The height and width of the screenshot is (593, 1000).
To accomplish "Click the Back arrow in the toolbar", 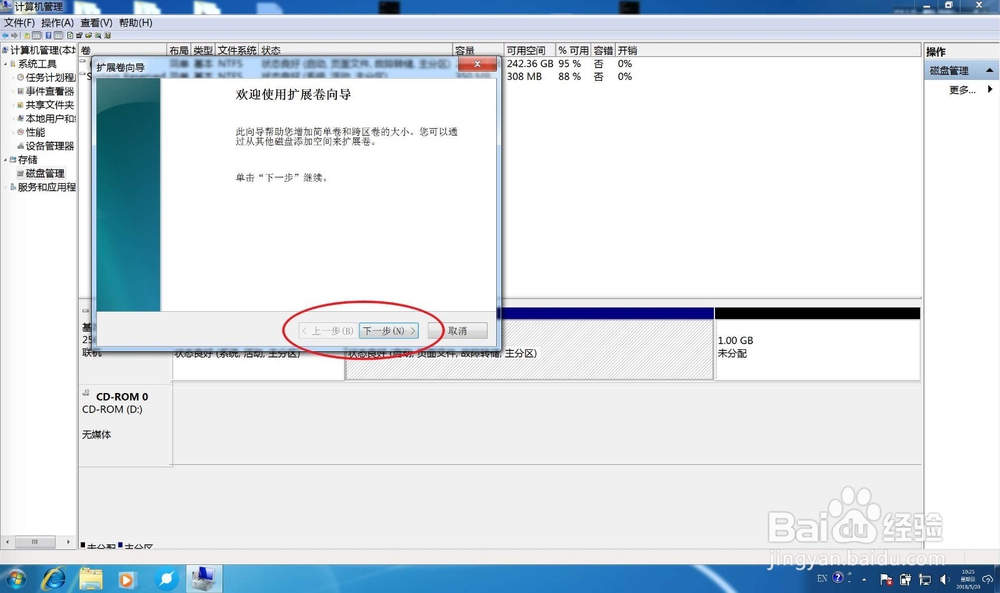I will [x=5, y=35].
